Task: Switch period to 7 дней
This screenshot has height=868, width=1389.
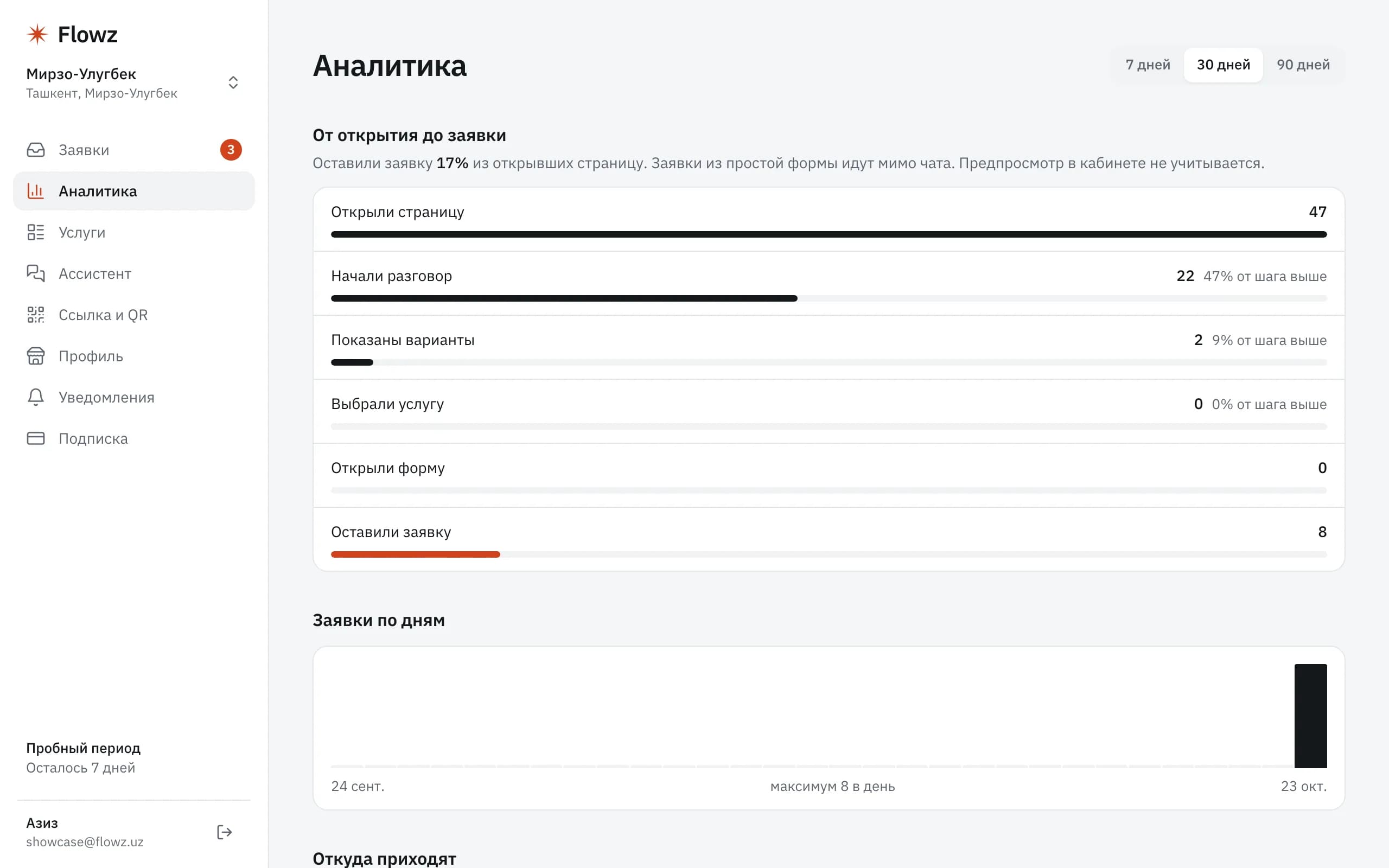Action: click(1148, 65)
